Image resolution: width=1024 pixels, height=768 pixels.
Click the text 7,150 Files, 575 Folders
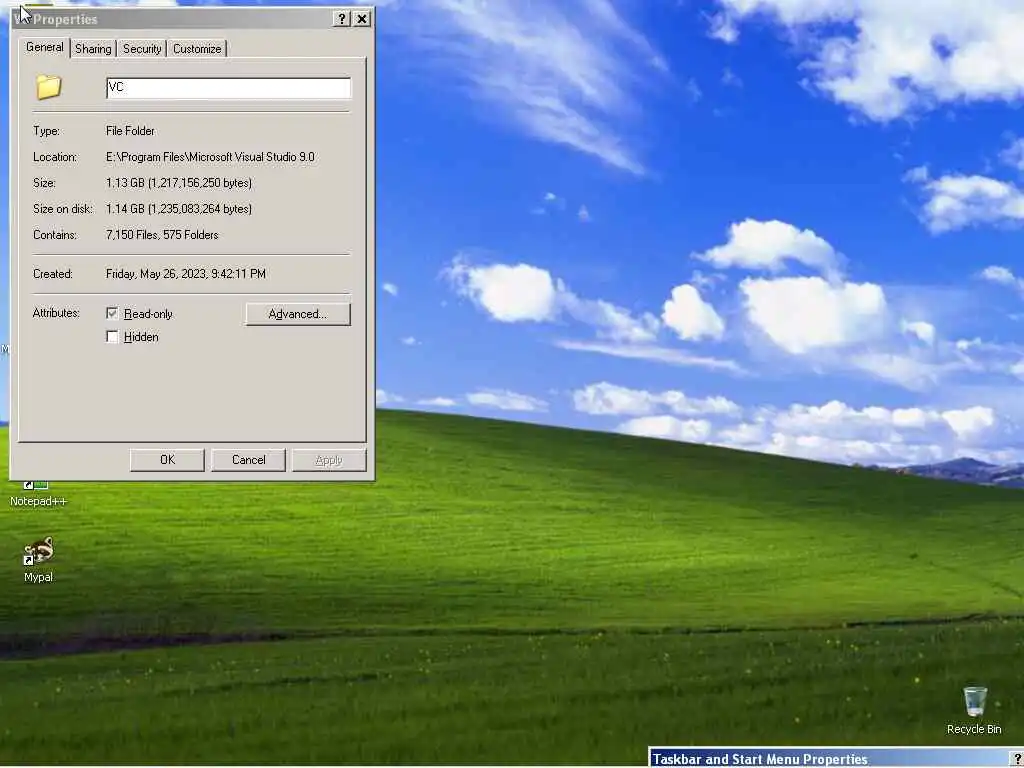162,235
